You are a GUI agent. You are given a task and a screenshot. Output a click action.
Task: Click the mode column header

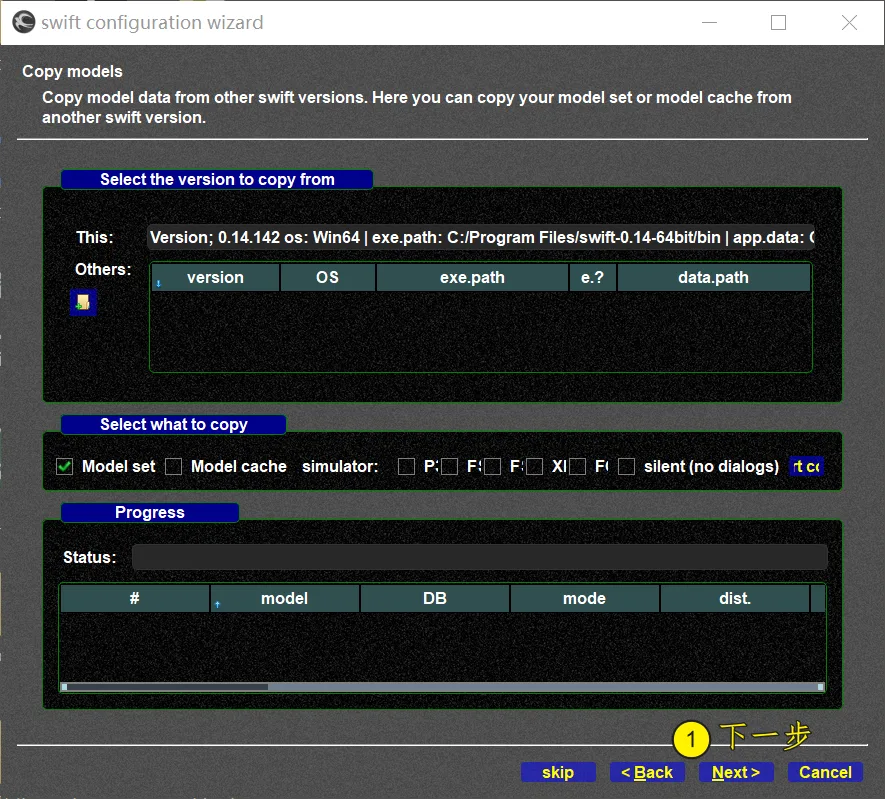tap(584, 599)
